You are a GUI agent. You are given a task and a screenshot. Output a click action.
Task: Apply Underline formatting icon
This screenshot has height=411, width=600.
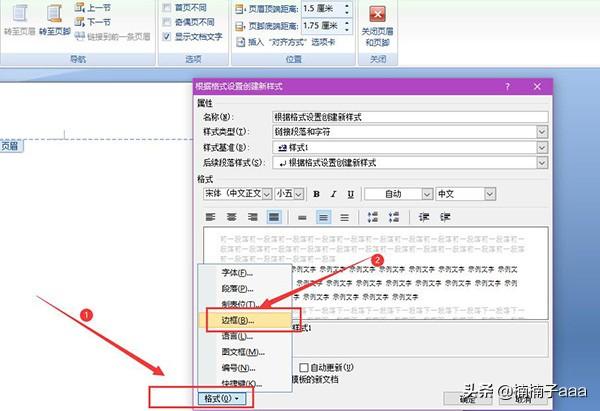349,194
